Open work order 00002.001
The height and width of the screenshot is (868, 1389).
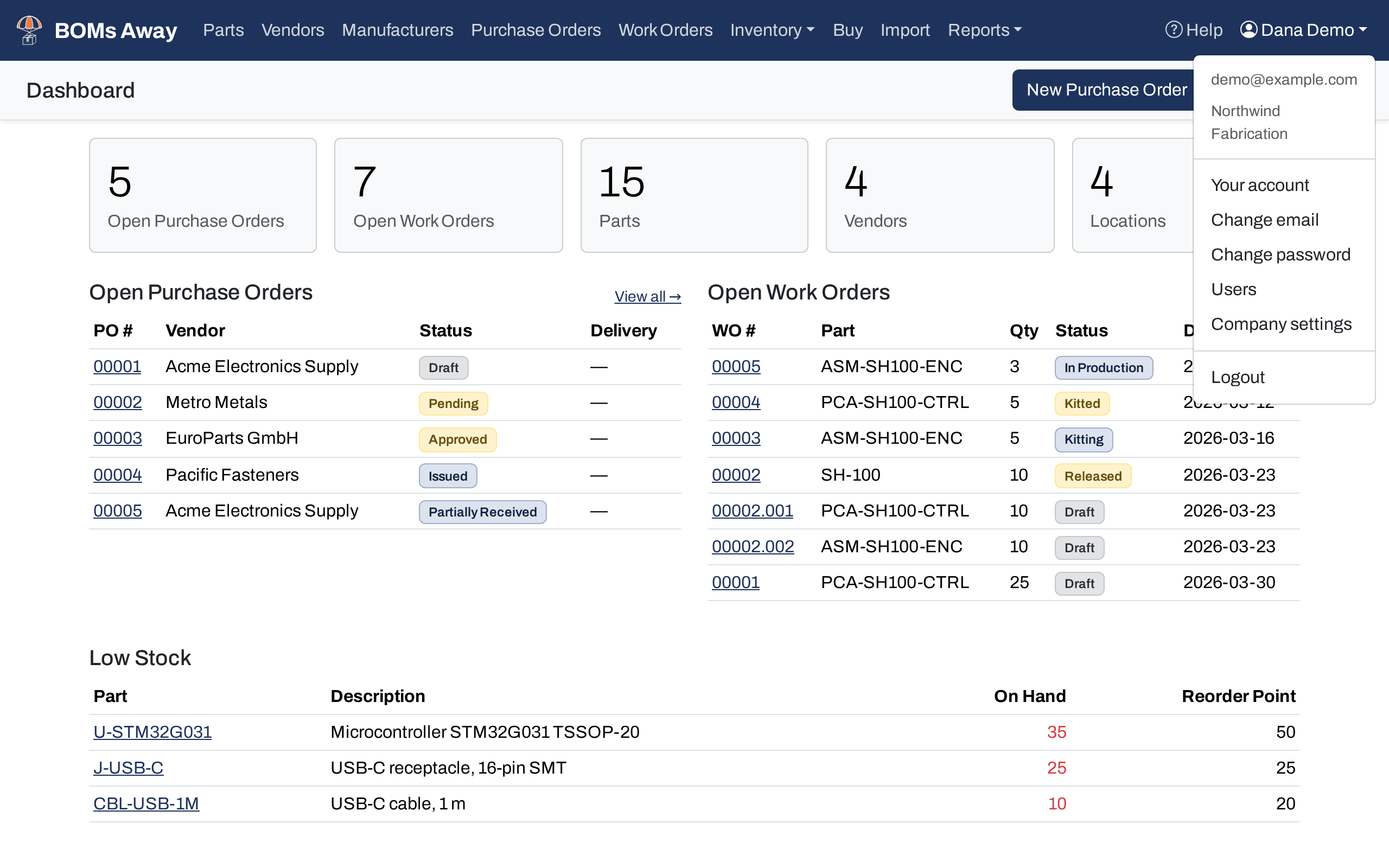pos(753,510)
